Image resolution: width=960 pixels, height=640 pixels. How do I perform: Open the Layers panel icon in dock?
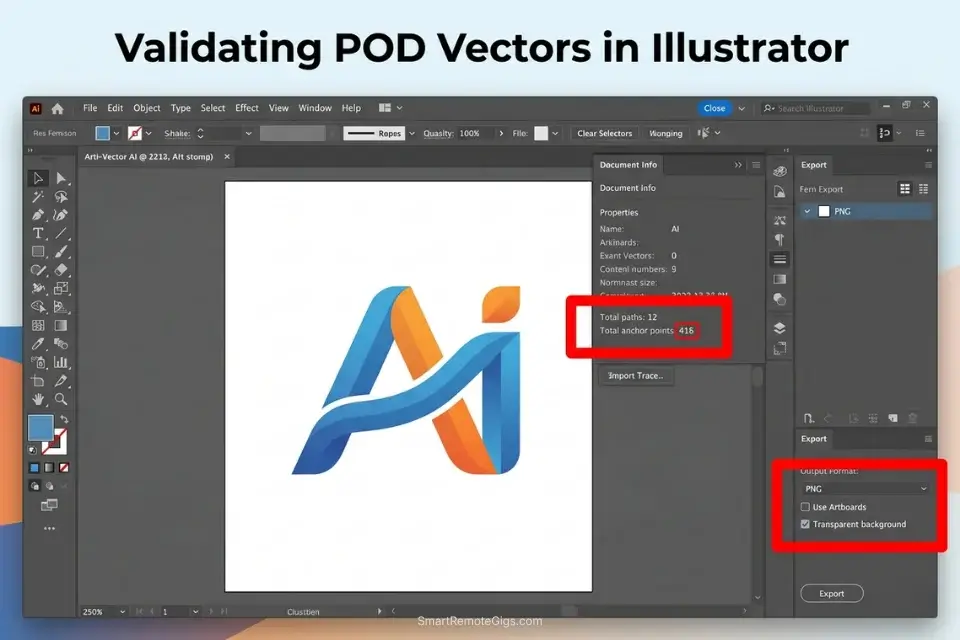779,328
